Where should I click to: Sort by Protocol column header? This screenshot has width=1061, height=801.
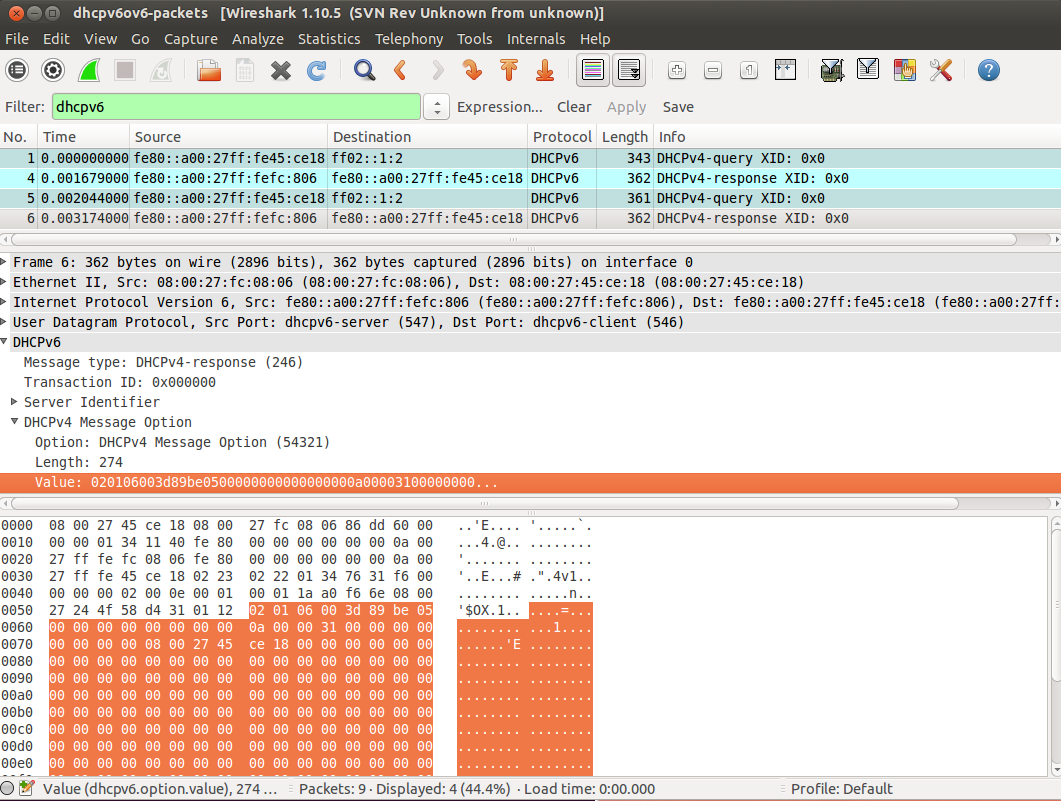point(562,137)
